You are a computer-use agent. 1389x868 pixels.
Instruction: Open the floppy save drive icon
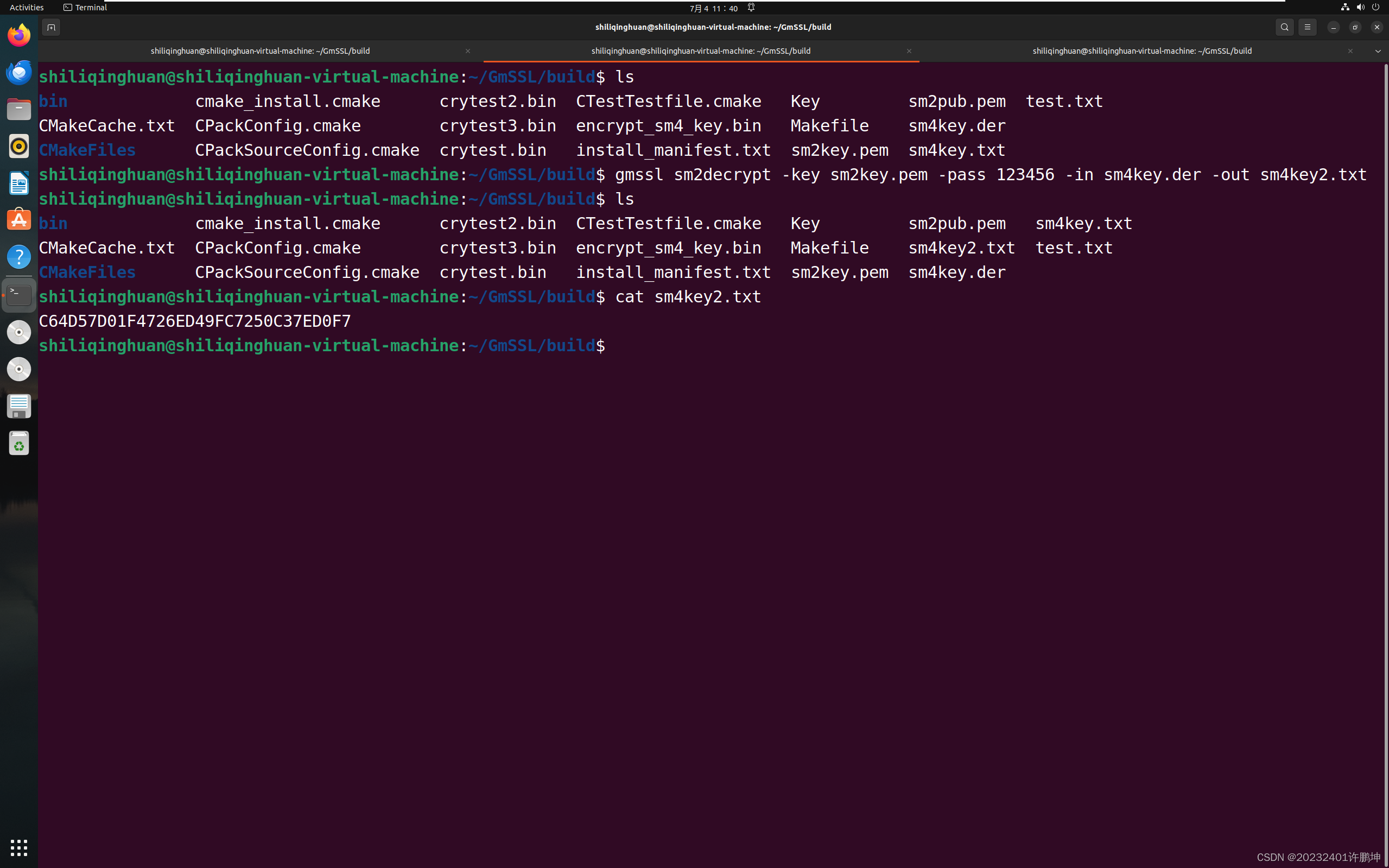(19, 407)
